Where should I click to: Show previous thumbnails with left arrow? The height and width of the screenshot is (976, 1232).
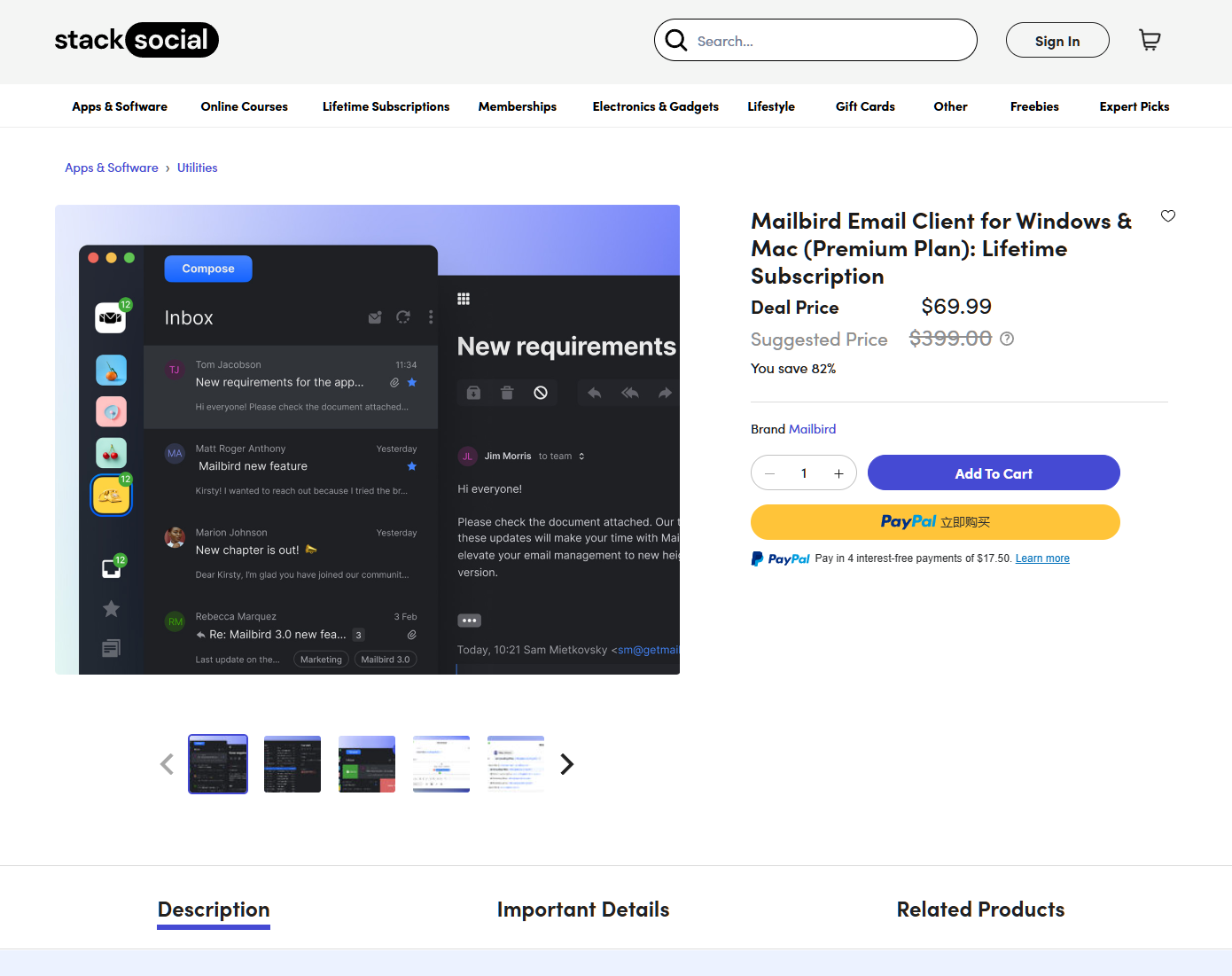click(167, 764)
